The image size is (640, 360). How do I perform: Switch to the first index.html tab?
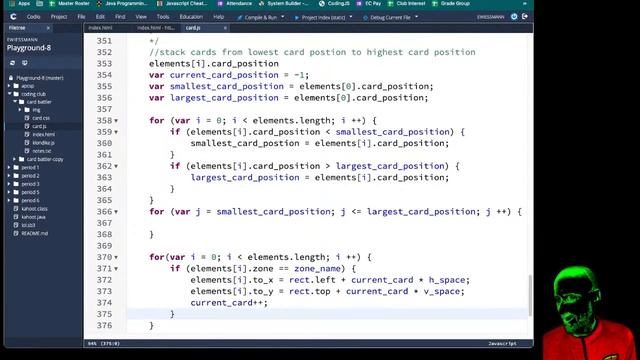tap(100, 28)
